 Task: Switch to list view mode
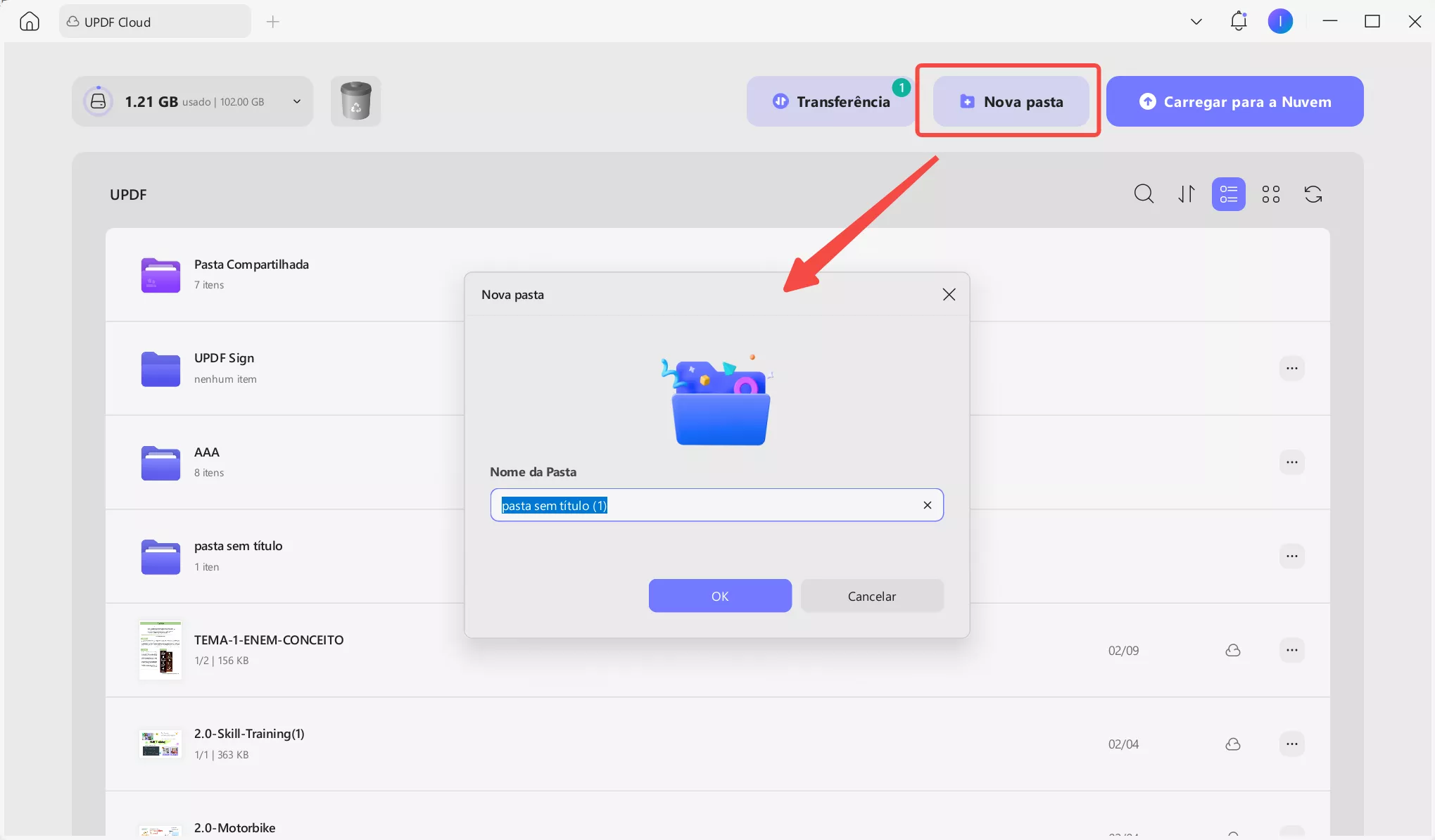point(1228,193)
